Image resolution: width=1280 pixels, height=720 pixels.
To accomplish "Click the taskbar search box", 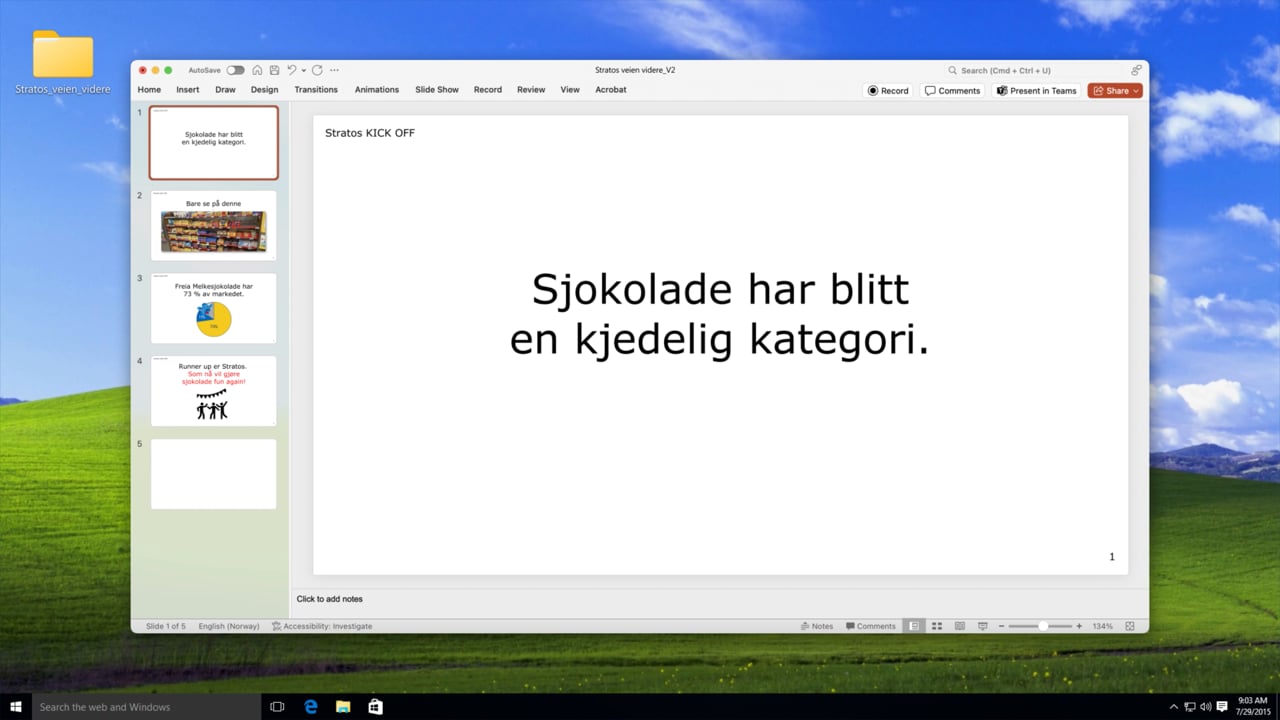I will pos(146,707).
